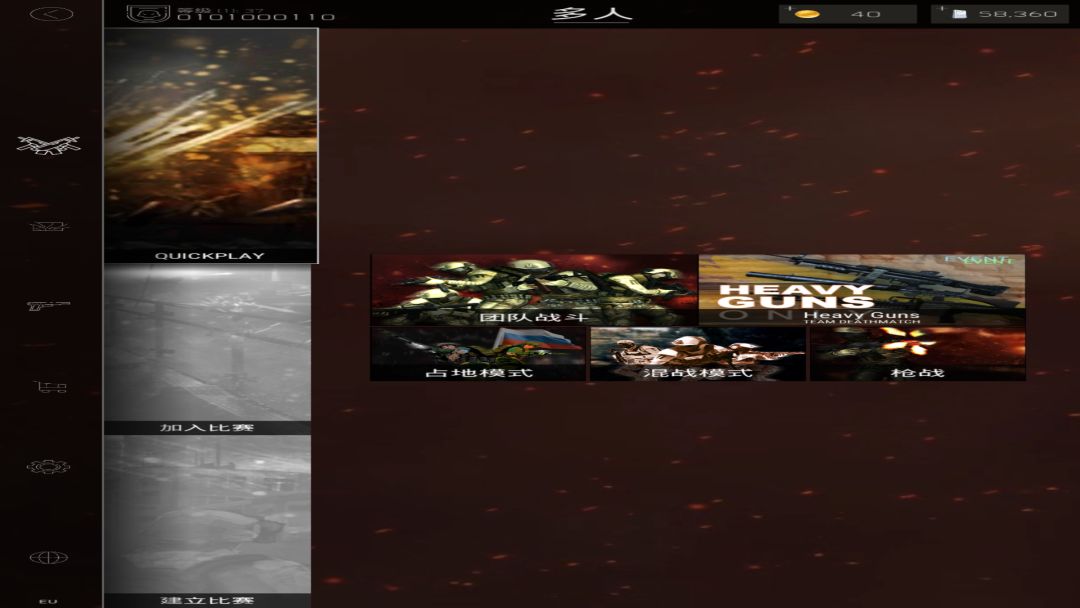Image resolution: width=1080 pixels, height=608 pixels.
Task: Open the pistol weapons loadout icon
Action: coord(48,305)
